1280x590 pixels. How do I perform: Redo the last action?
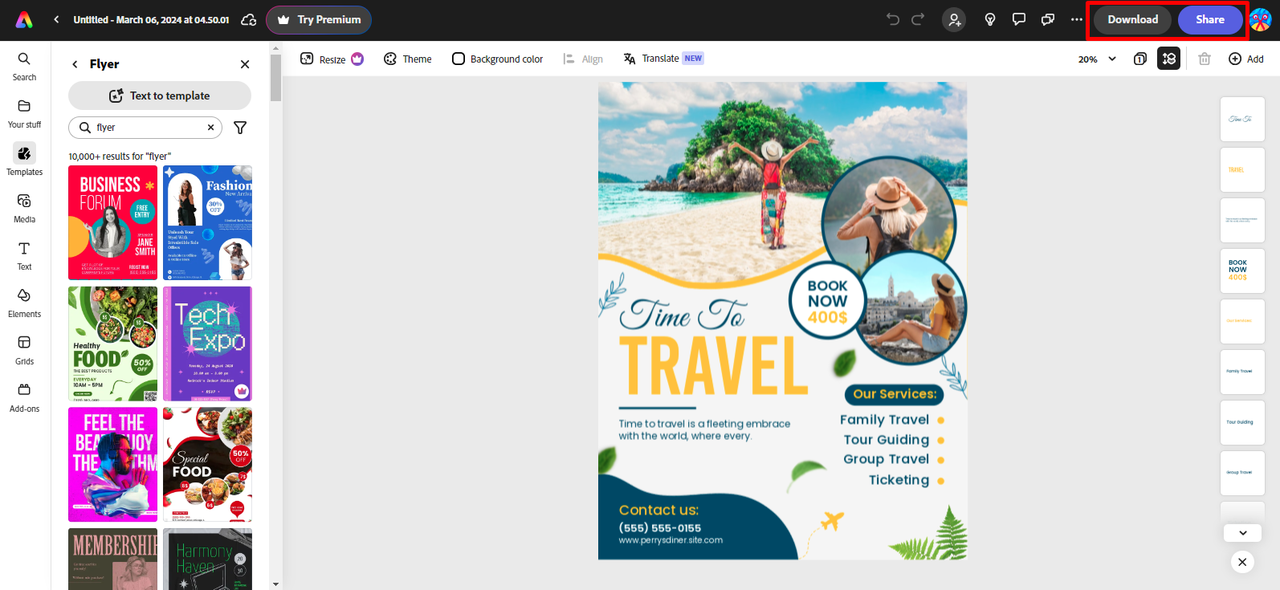[x=918, y=19]
